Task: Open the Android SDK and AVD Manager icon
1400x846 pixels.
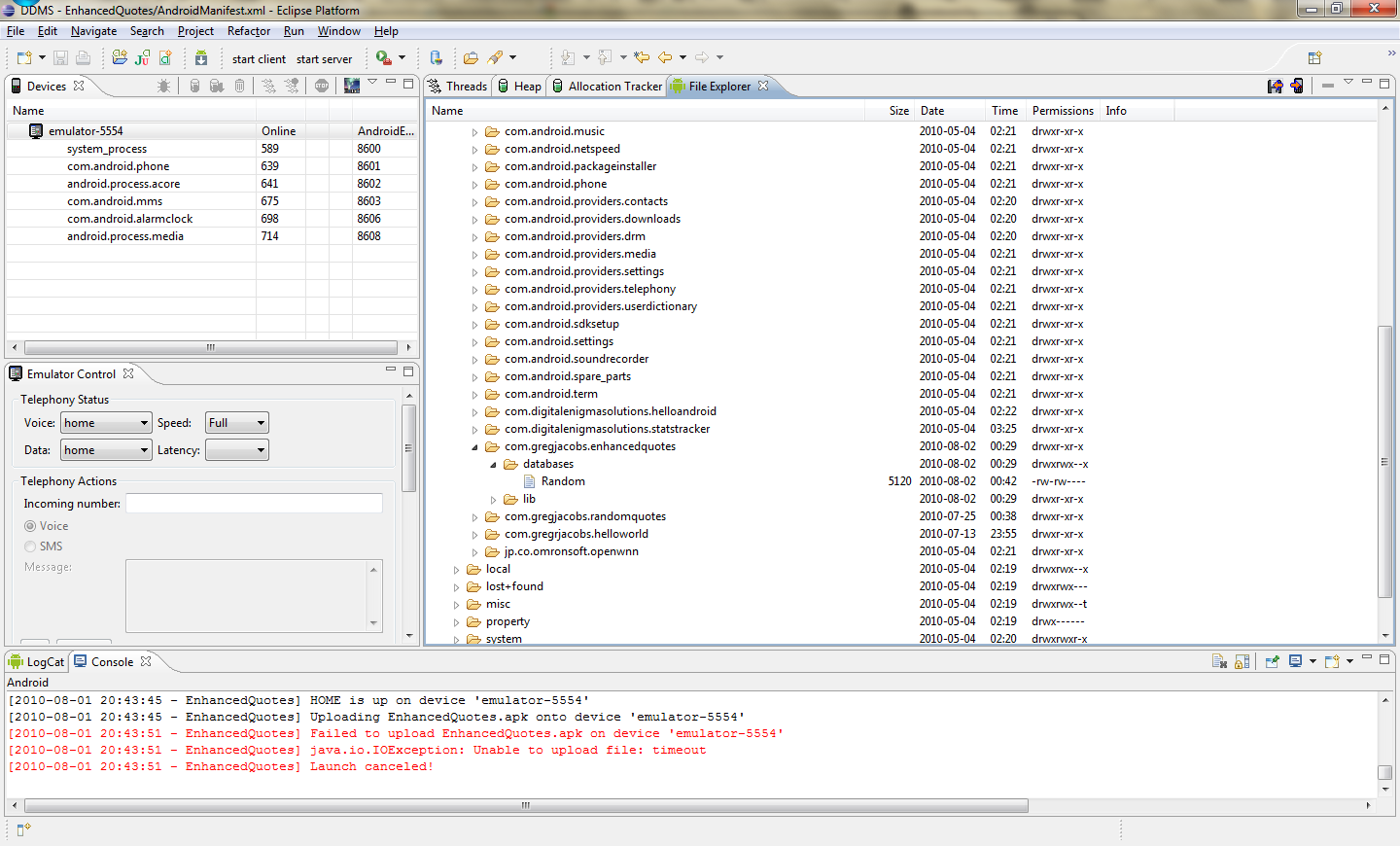Action: [x=201, y=58]
